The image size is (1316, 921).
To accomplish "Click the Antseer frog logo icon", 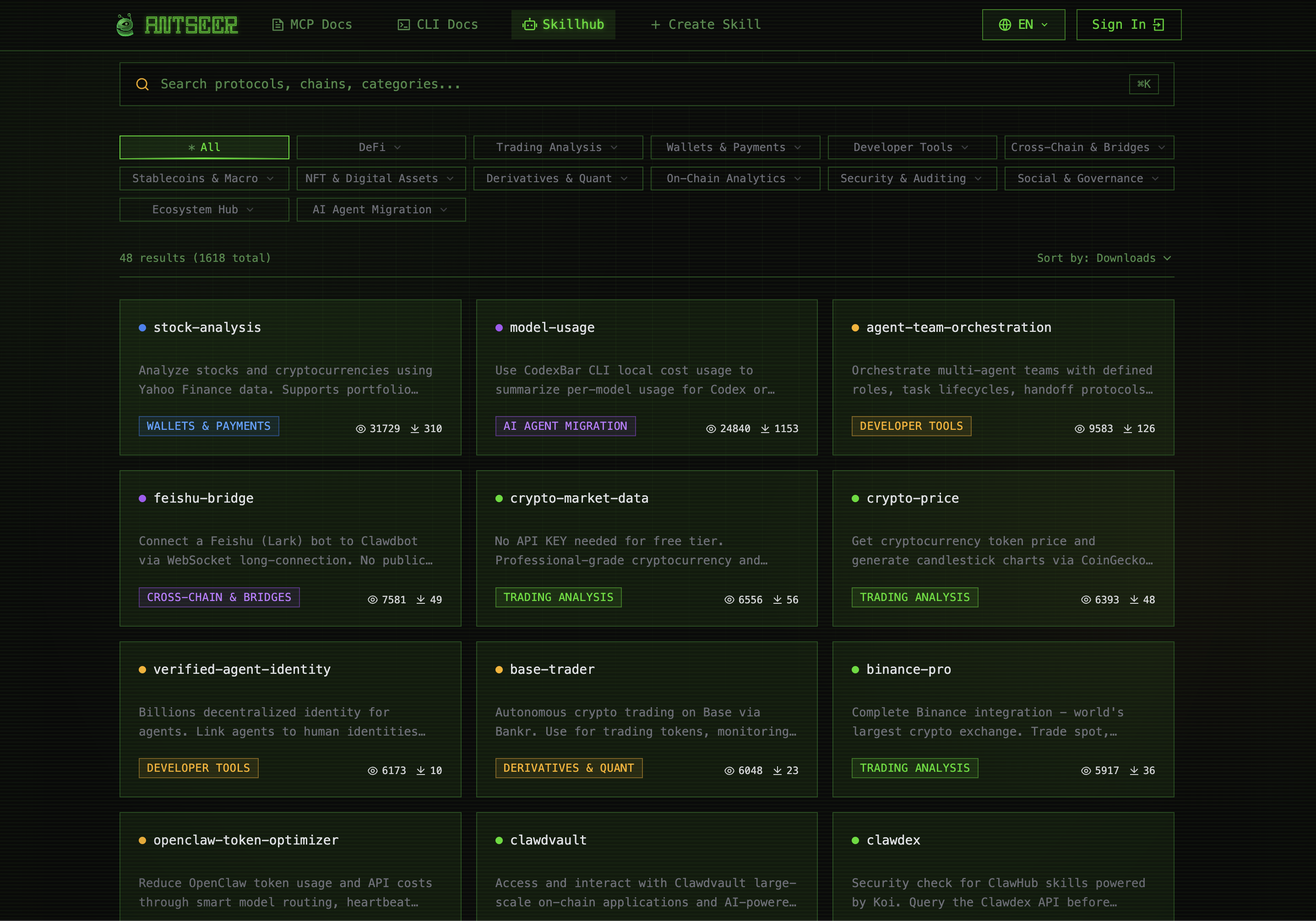I will [125, 25].
